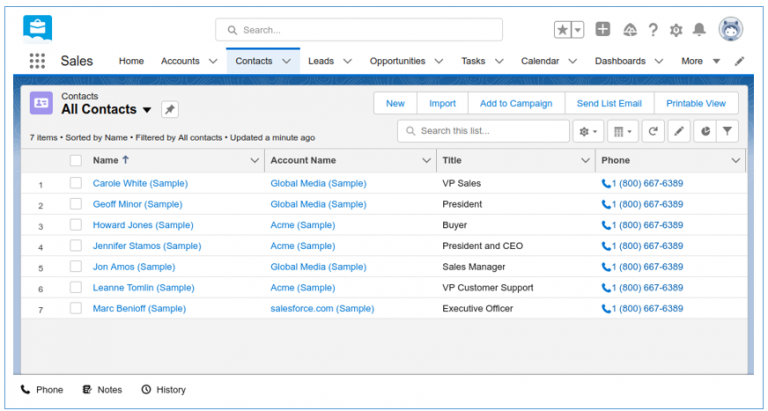The height and width of the screenshot is (411, 768).
Task: Click the New contact button
Action: [395, 103]
